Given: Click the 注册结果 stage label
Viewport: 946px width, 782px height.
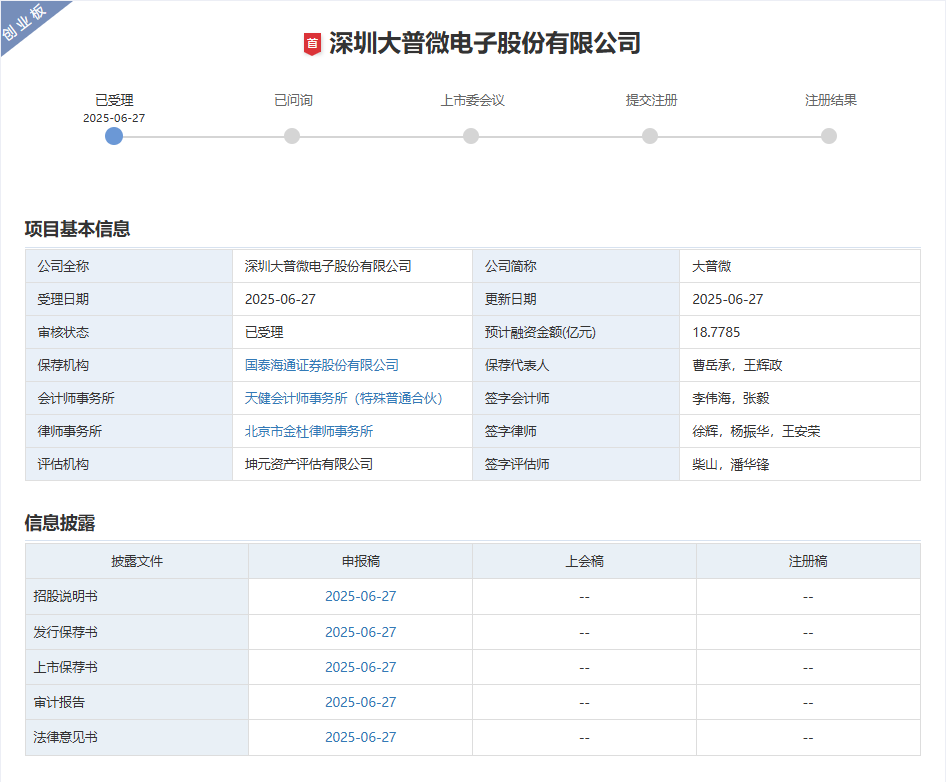Looking at the screenshot, I should (831, 100).
